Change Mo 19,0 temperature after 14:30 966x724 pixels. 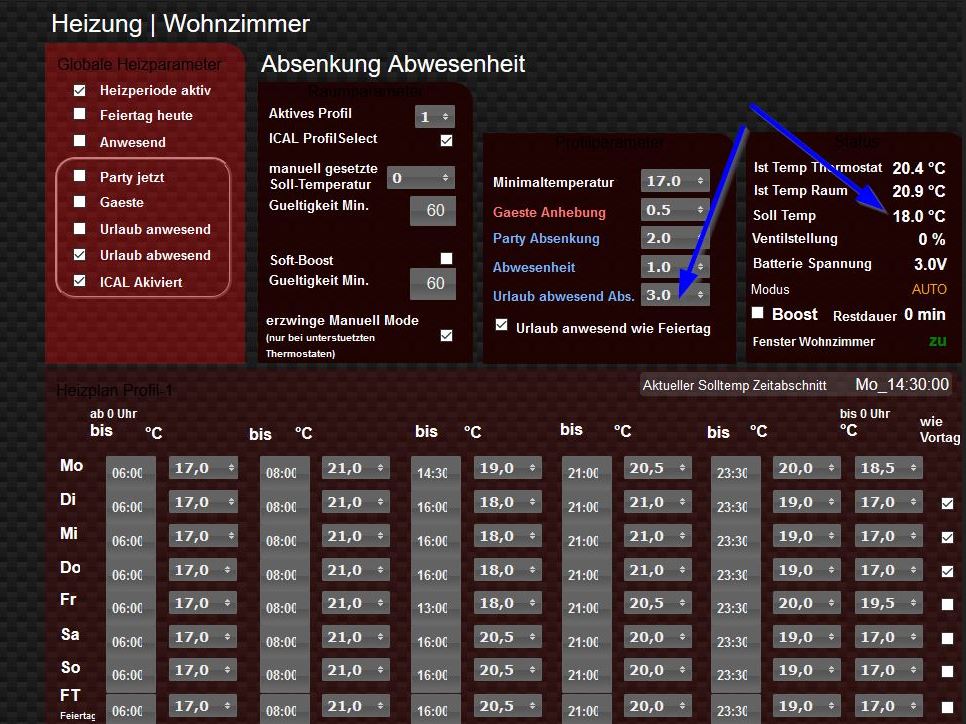[508, 468]
